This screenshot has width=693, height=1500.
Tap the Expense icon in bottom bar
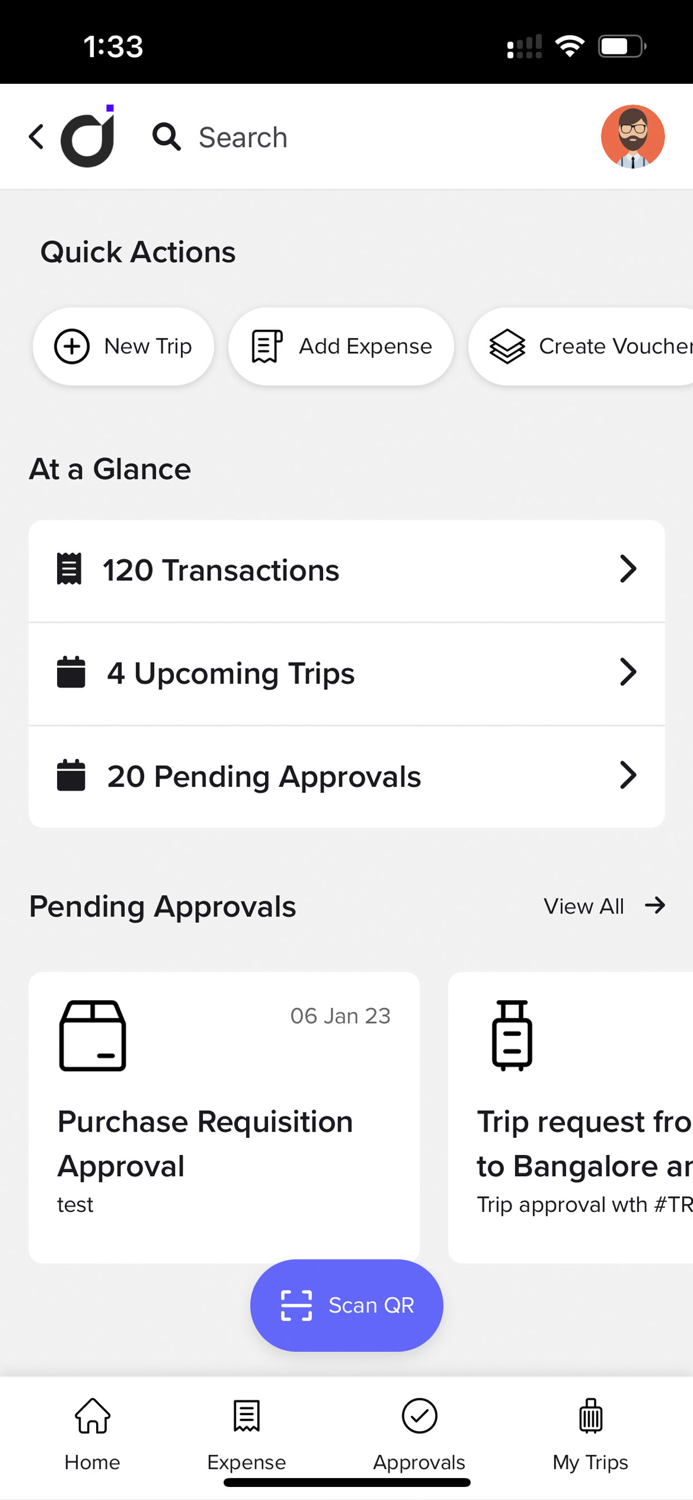[x=246, y=1416]
